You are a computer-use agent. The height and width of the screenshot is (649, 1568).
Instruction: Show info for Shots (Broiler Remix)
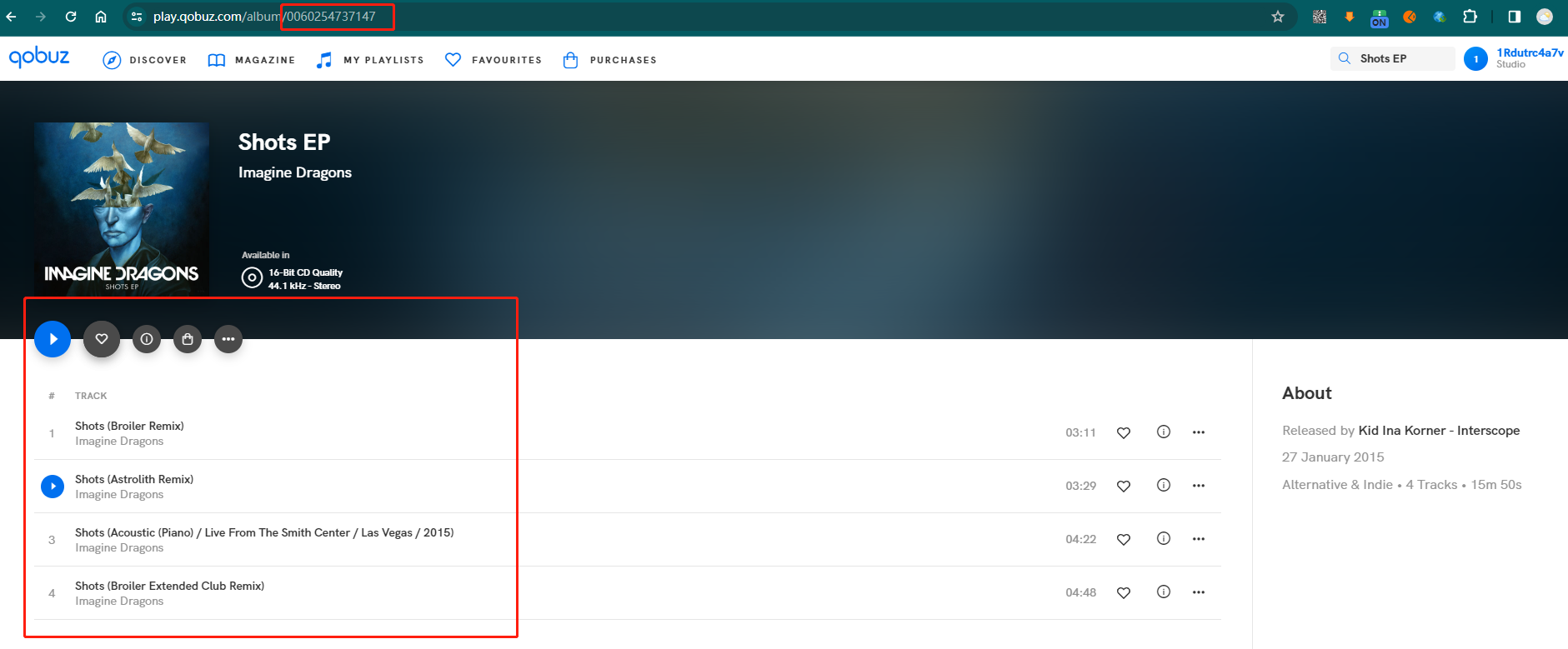pos(1164,432)
